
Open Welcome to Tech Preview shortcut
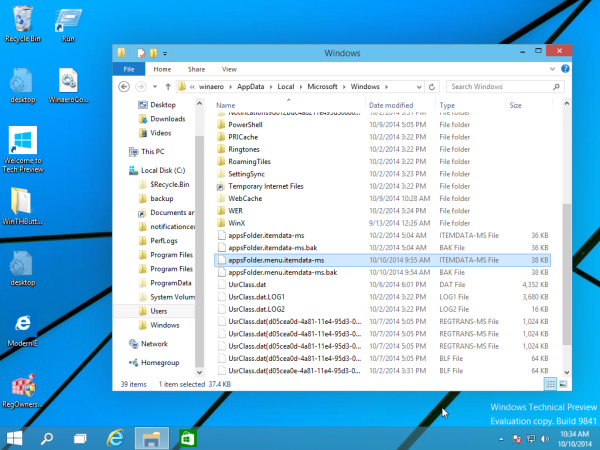[x=23, y=149]
